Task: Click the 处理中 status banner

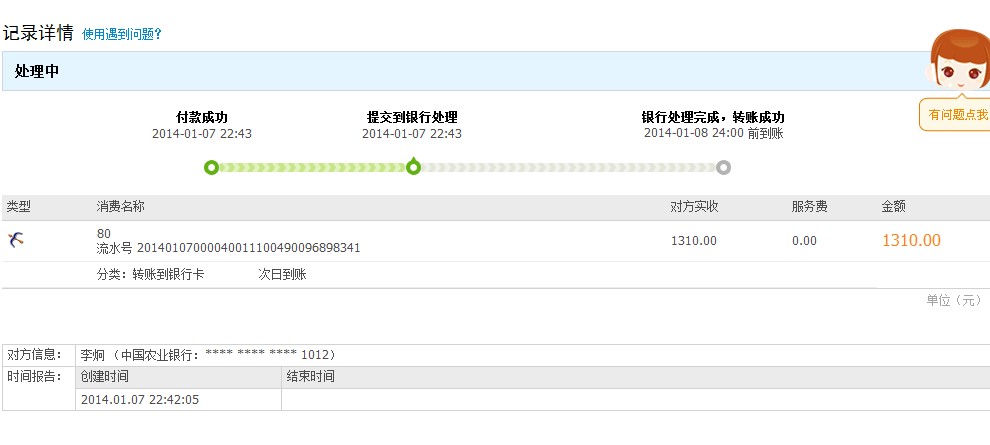Action: click(37, 71)
